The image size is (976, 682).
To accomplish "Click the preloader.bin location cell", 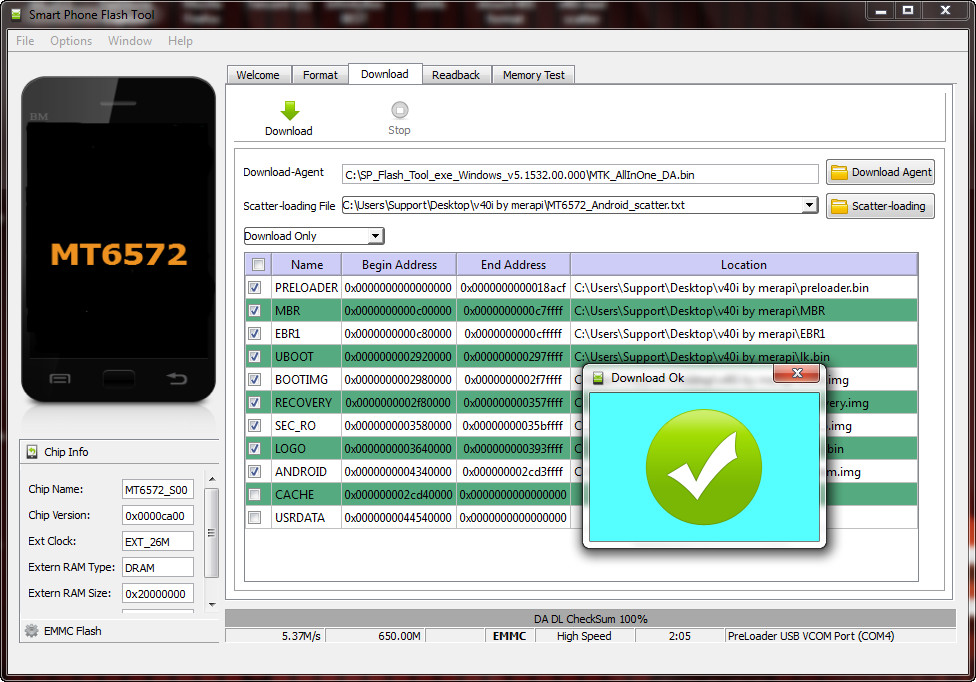I will point(744,287).
